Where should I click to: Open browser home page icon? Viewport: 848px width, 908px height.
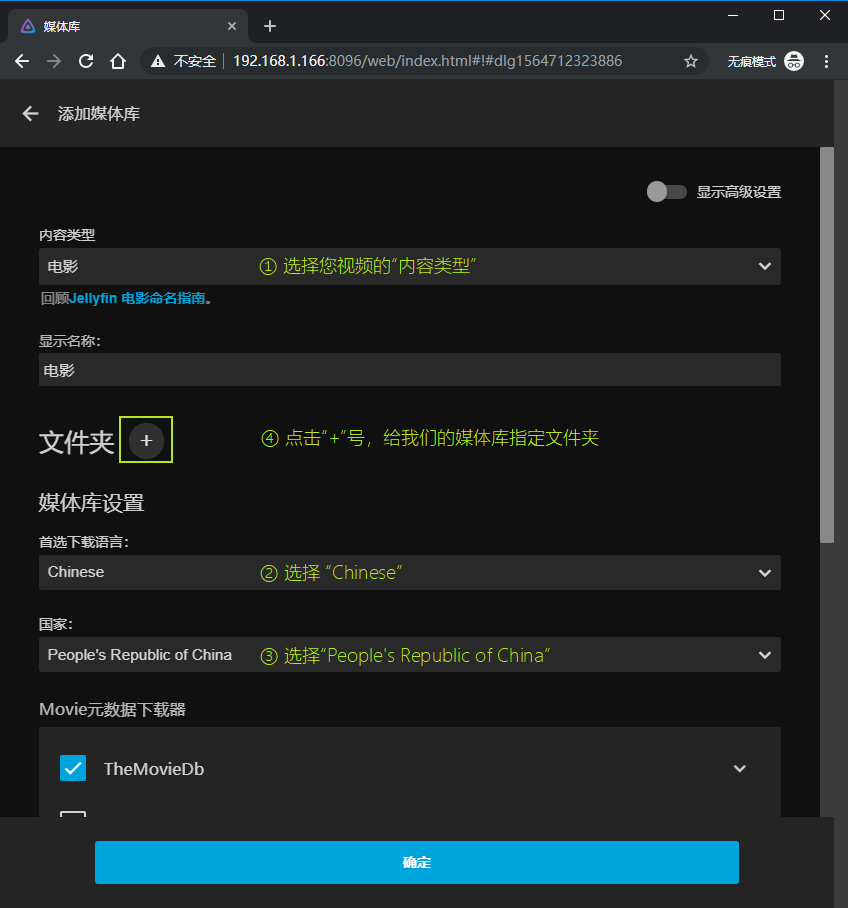(x=118, y=61)
